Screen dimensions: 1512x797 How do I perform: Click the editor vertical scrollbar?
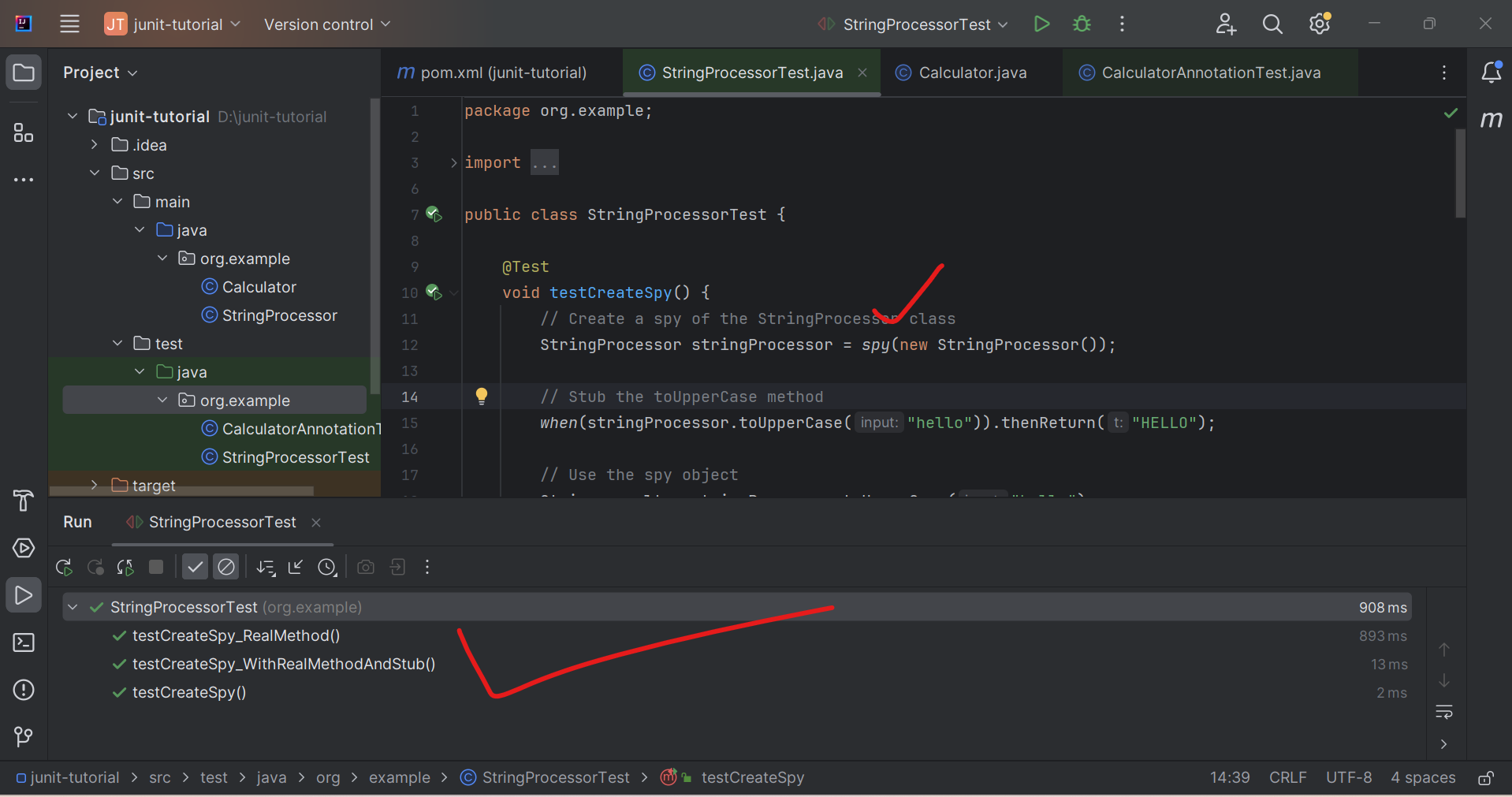click(1460, 173)
